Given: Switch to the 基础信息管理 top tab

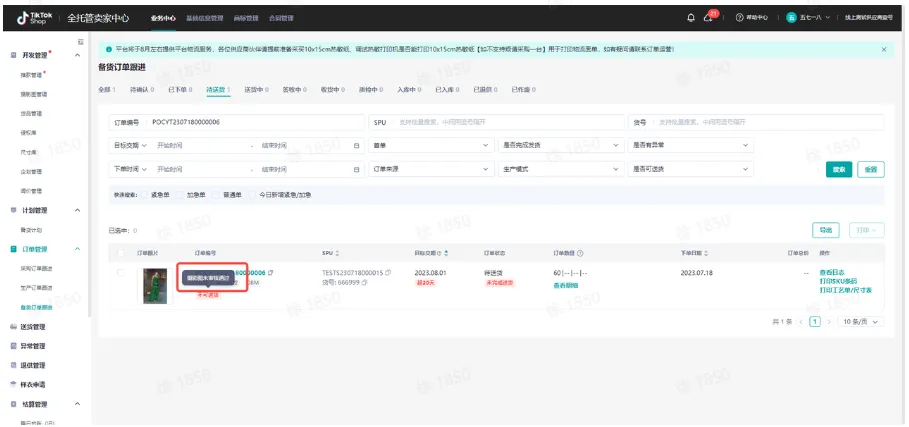Looking at the screenshot, I should pos(205,18).
